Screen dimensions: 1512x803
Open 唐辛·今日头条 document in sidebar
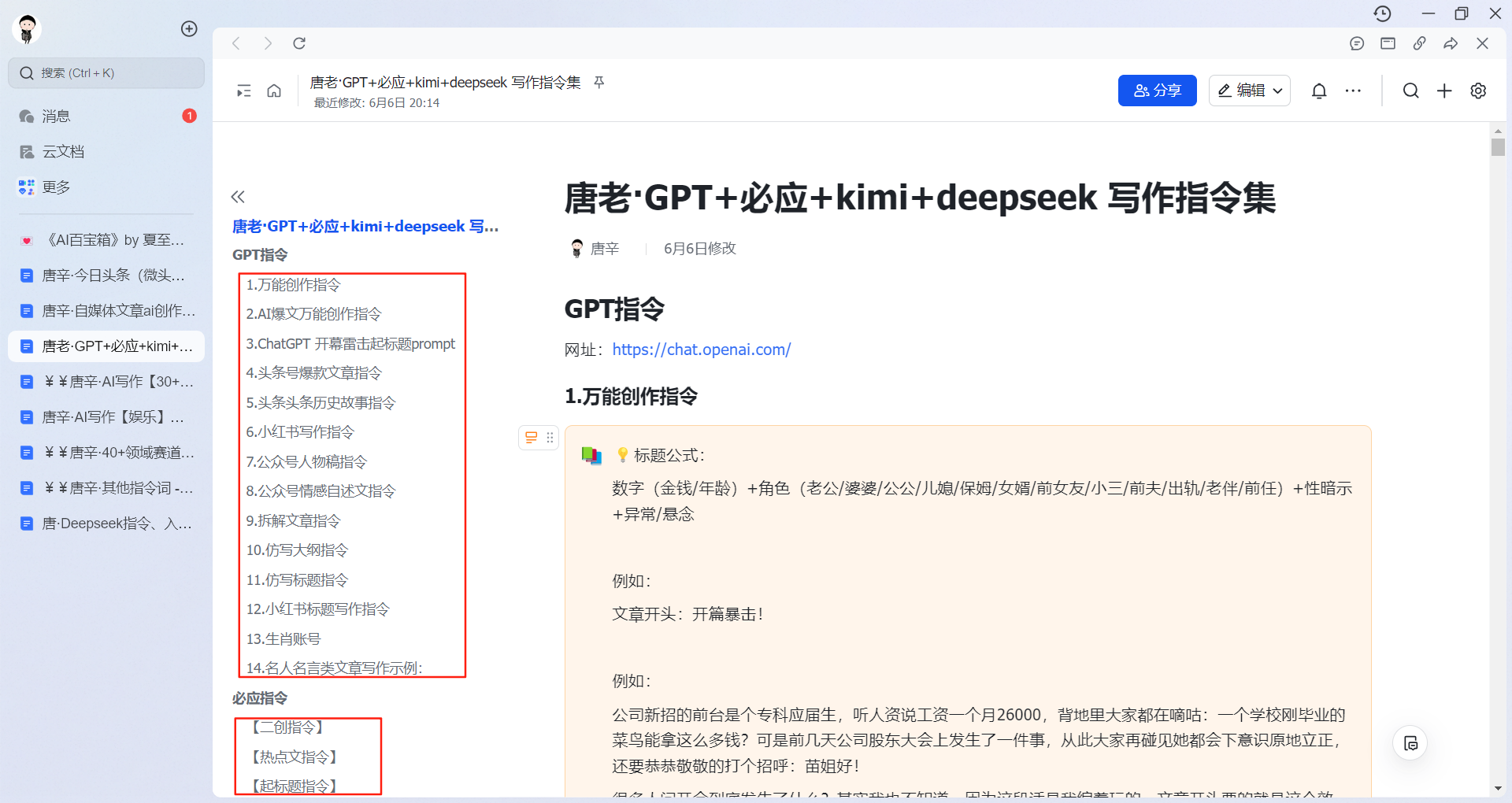point(106,276)
